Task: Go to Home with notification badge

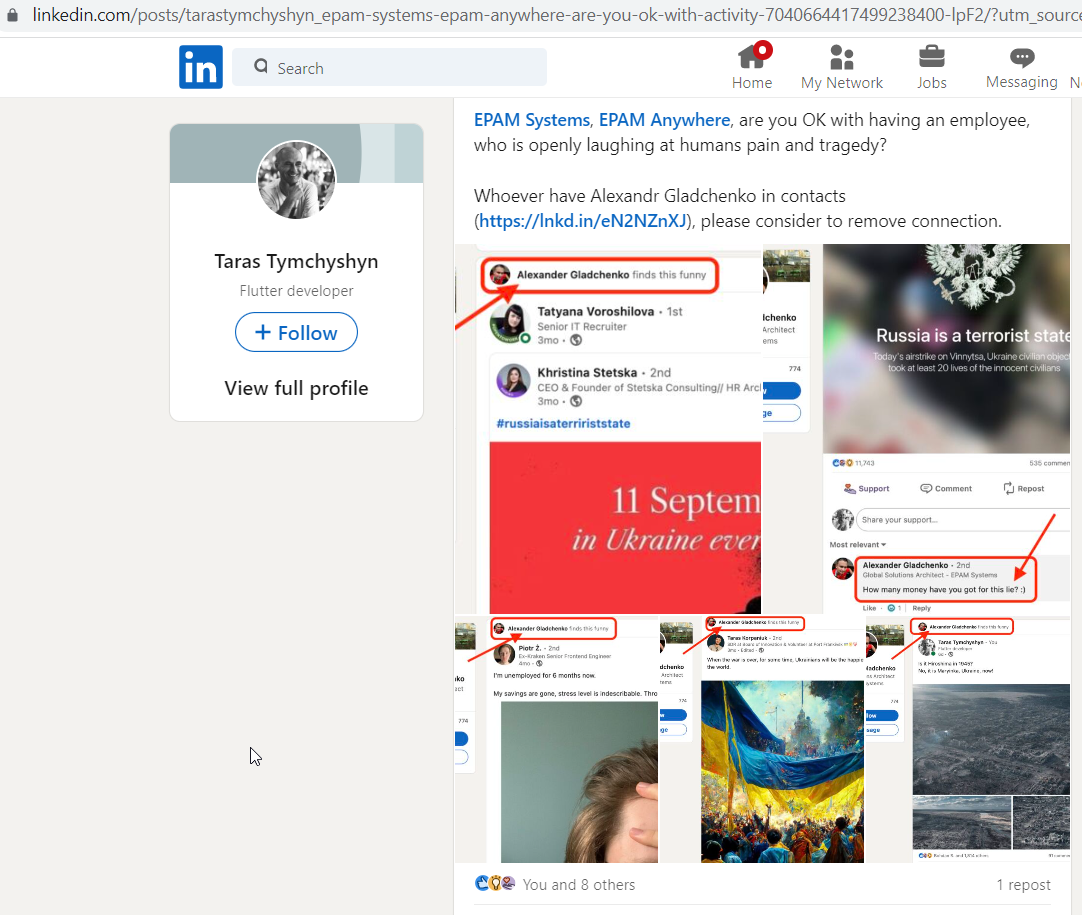Action: tap(752, 66)
